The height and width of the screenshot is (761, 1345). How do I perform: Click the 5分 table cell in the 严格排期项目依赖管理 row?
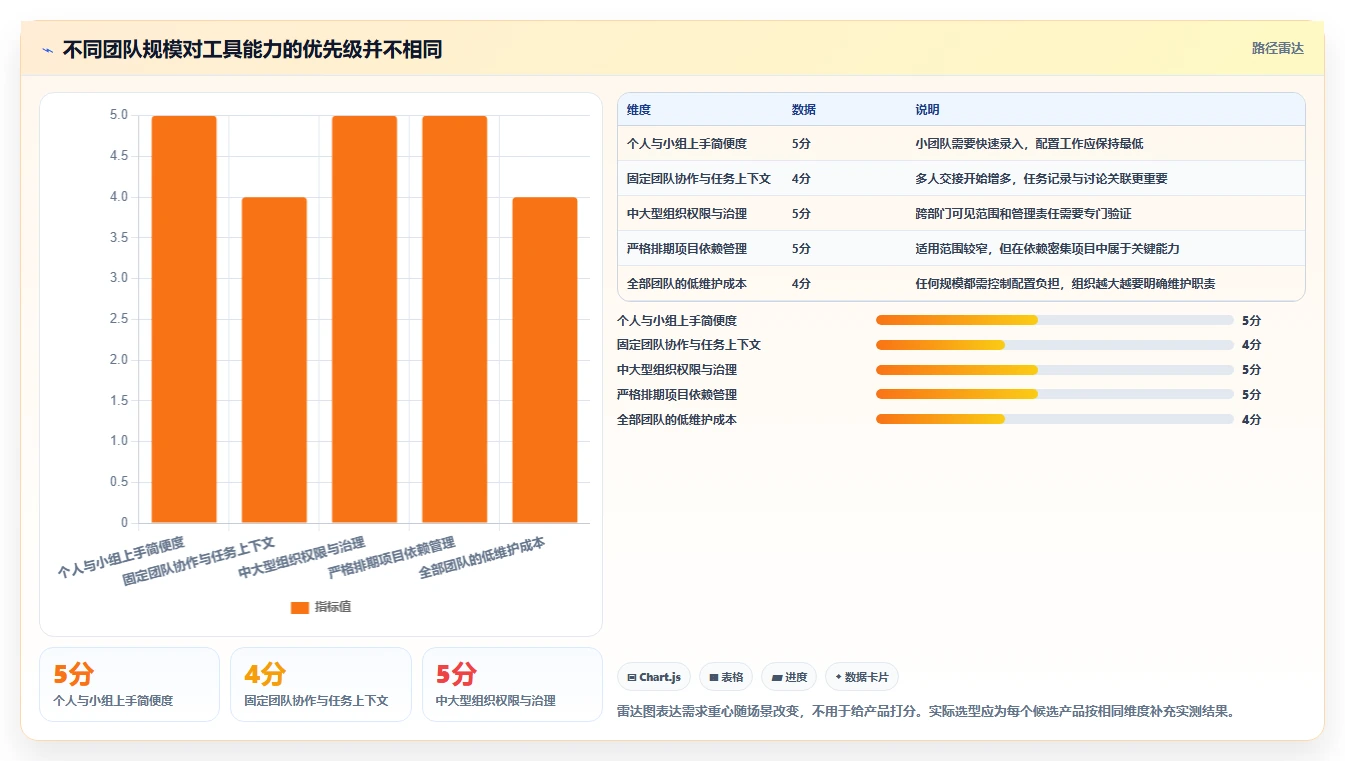pyautogui.click(x=801, y=249)
